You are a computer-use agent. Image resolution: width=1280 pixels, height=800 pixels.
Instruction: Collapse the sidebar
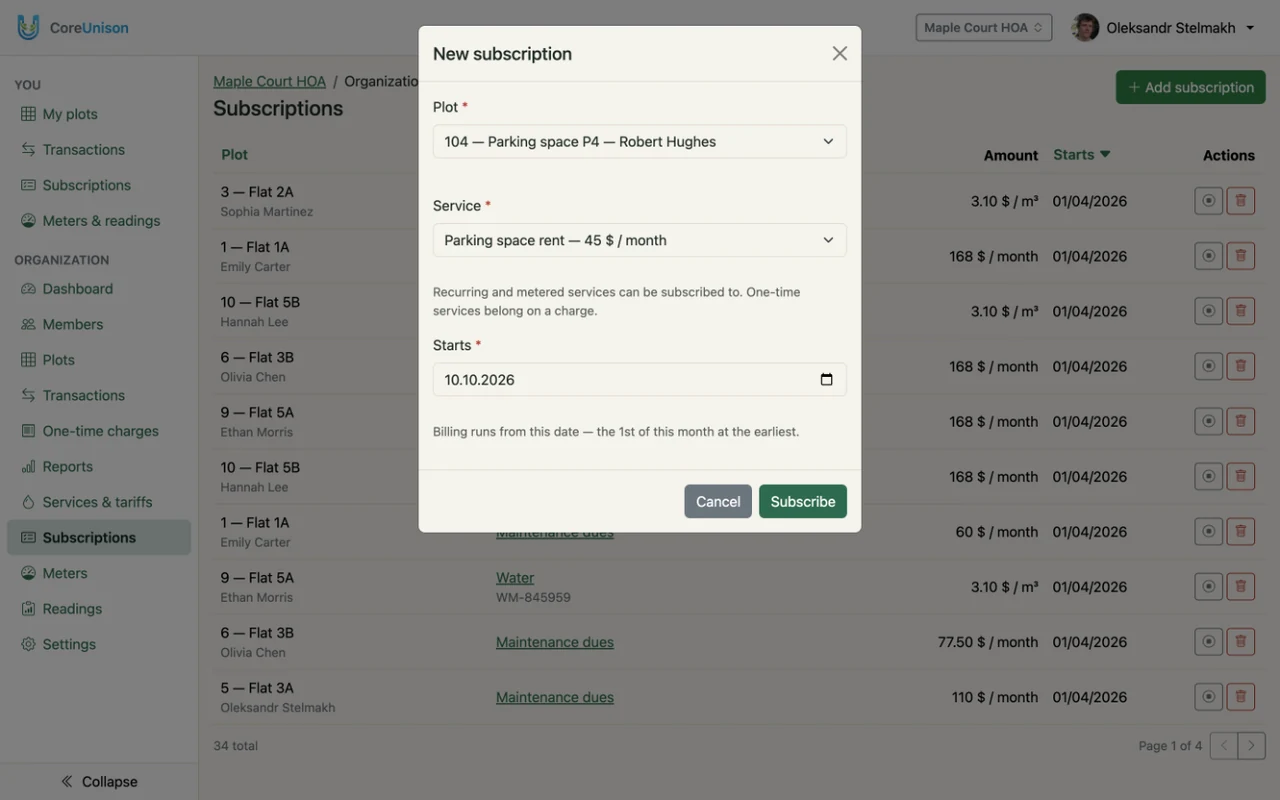tap(99, 782)
